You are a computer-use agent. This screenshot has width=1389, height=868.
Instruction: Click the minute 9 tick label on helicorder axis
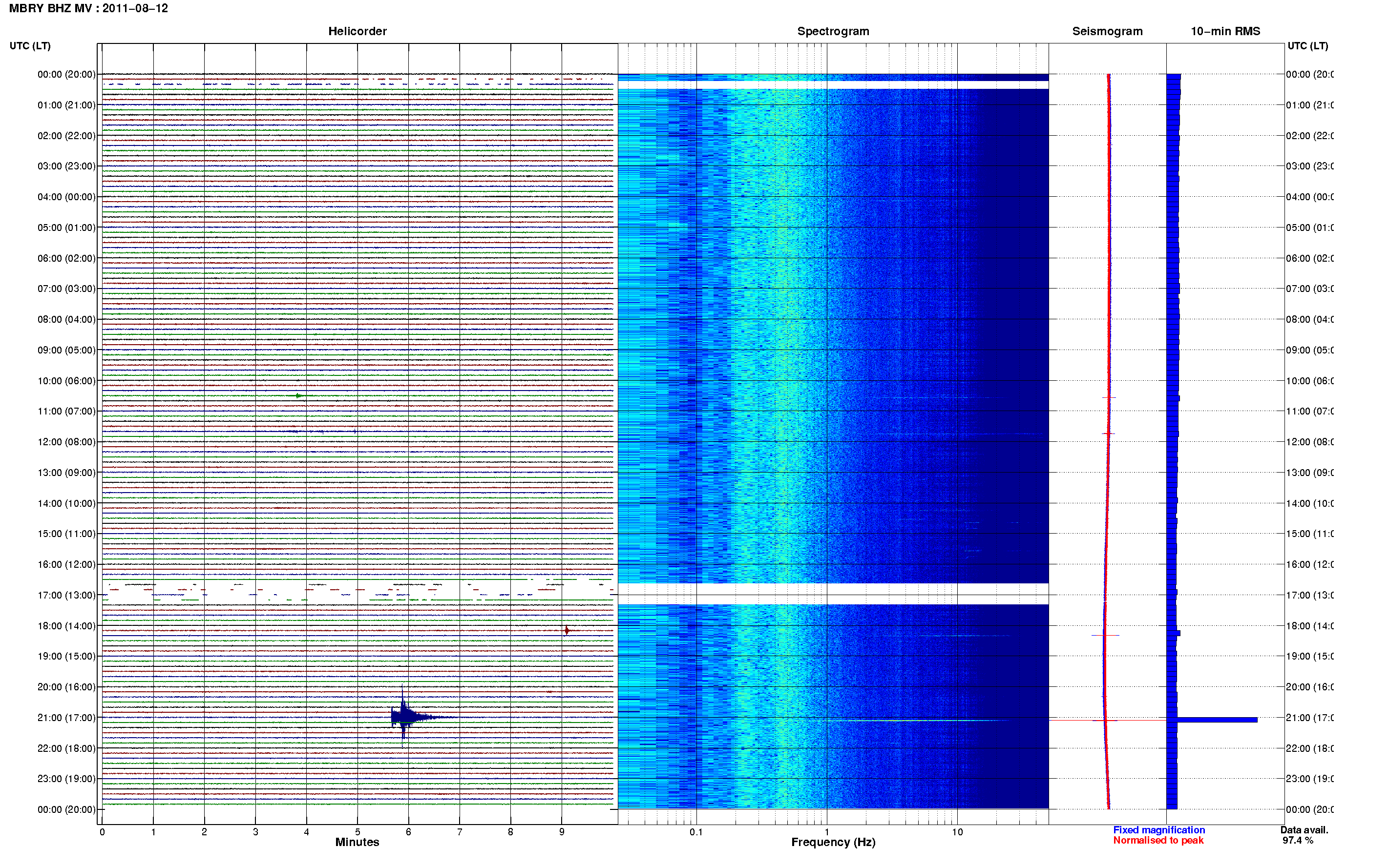click(x=562, y=832)
